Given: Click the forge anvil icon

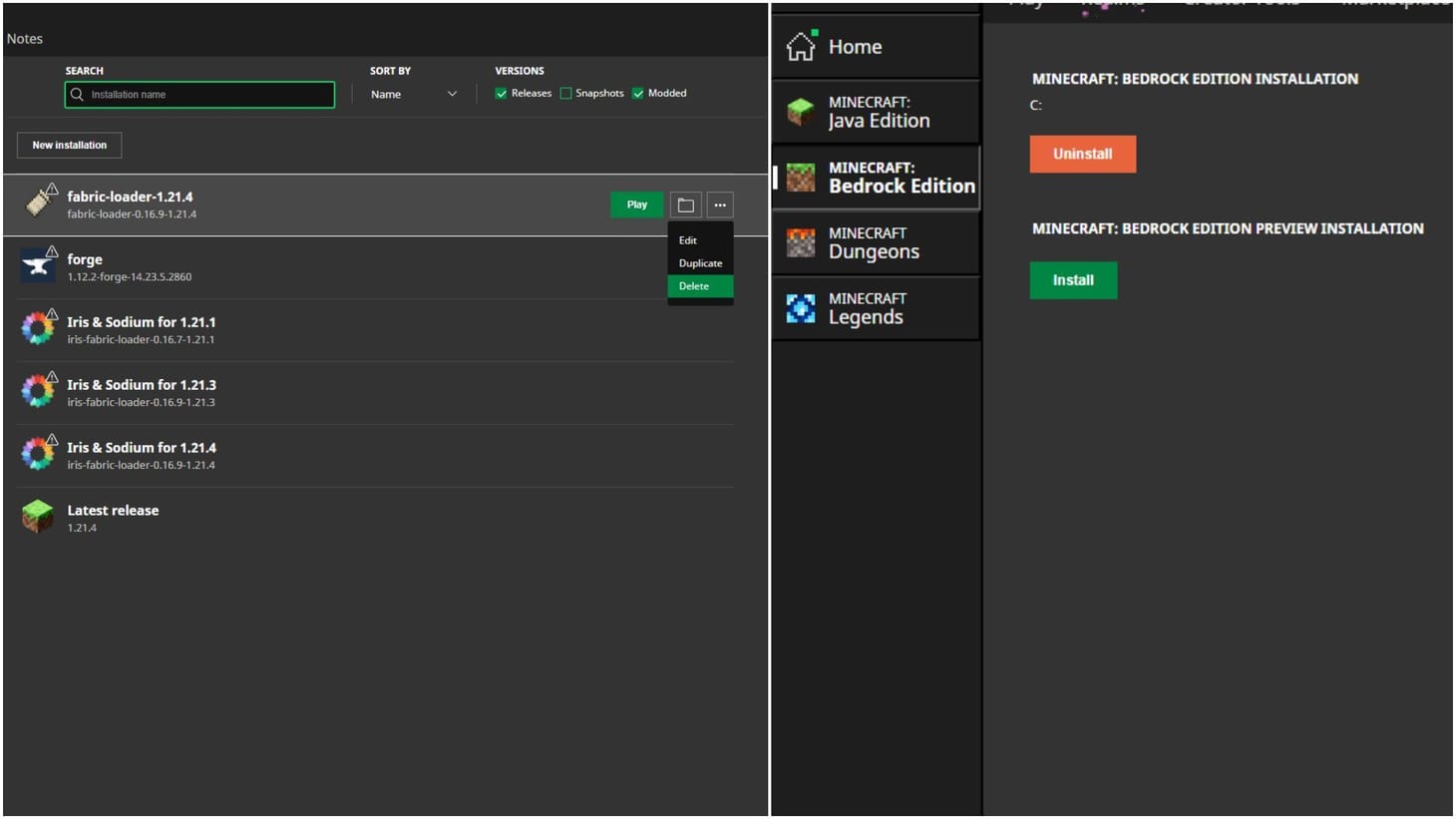Looking at the screenshot, I should (38, 266).
